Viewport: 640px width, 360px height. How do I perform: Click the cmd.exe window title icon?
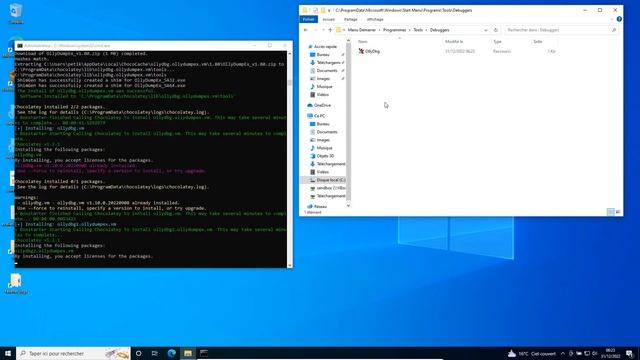click(20, 46)
